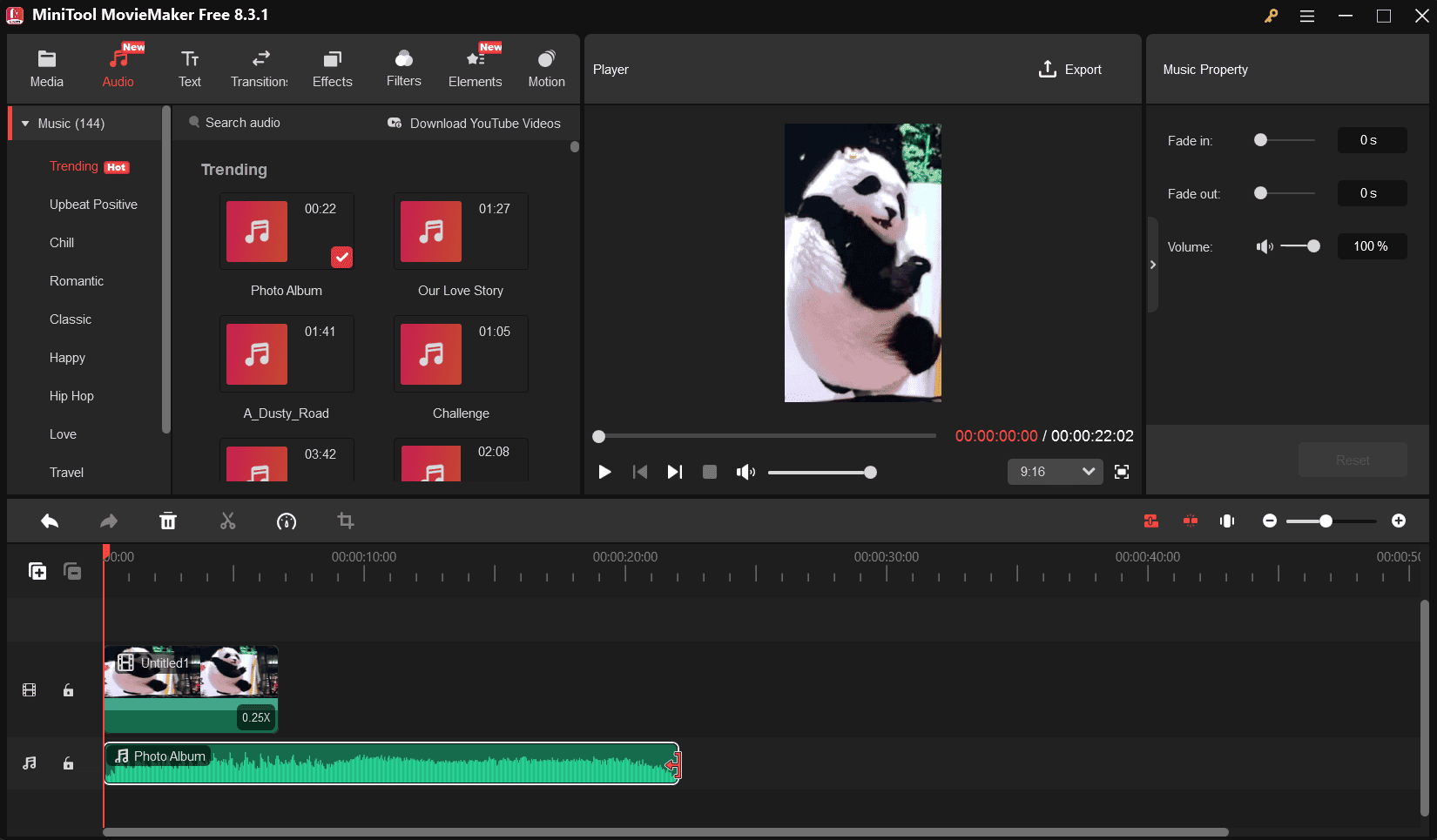
Task: Lock the video track
Action: click(x=69, y=690)
